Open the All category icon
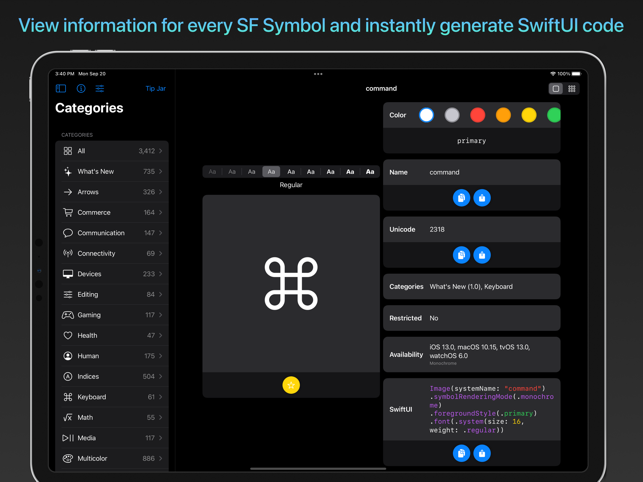The width and height of the screenshot is (643, 482). pos(68,151)
